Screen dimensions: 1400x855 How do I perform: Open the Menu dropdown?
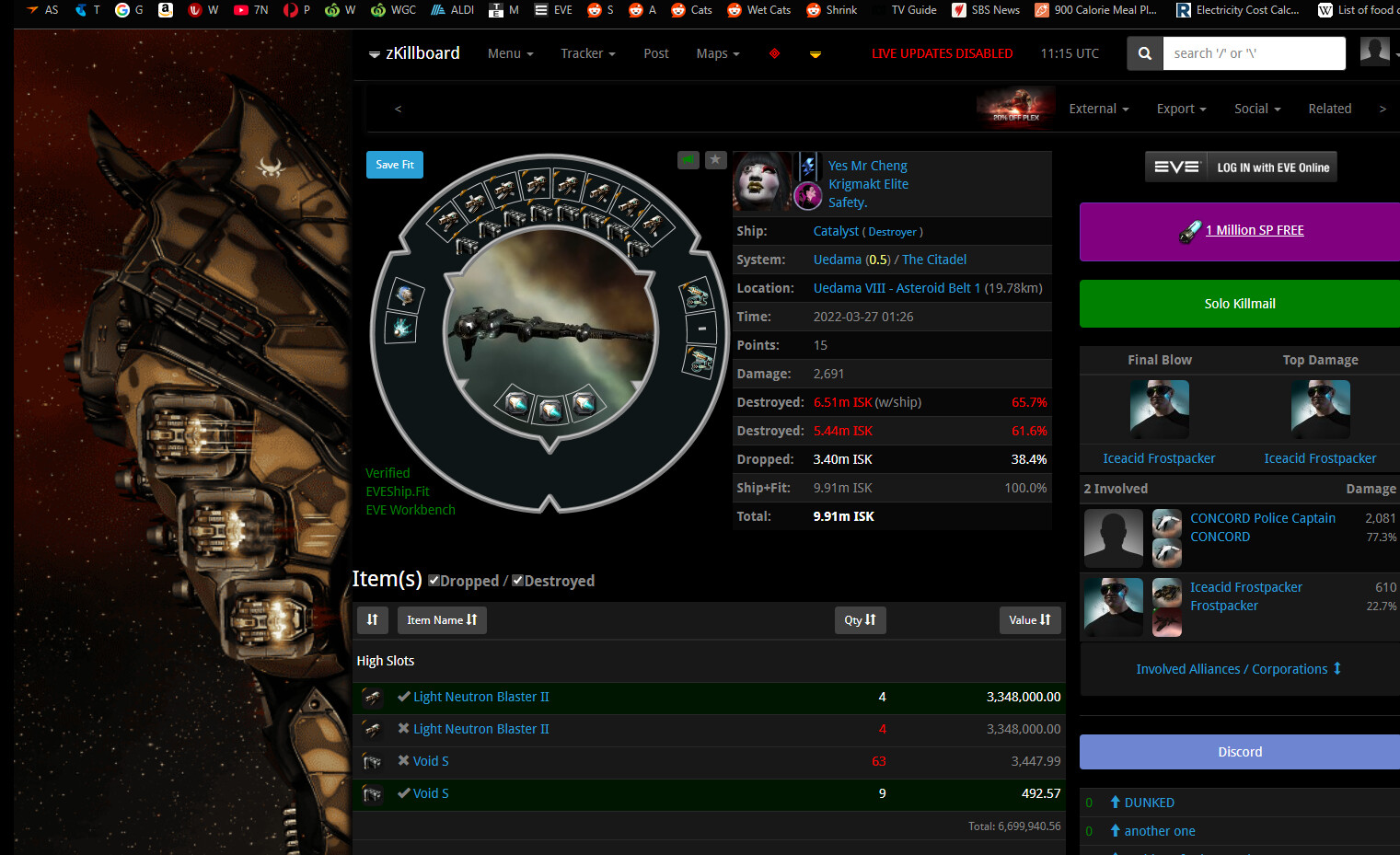tap(510, 53)
